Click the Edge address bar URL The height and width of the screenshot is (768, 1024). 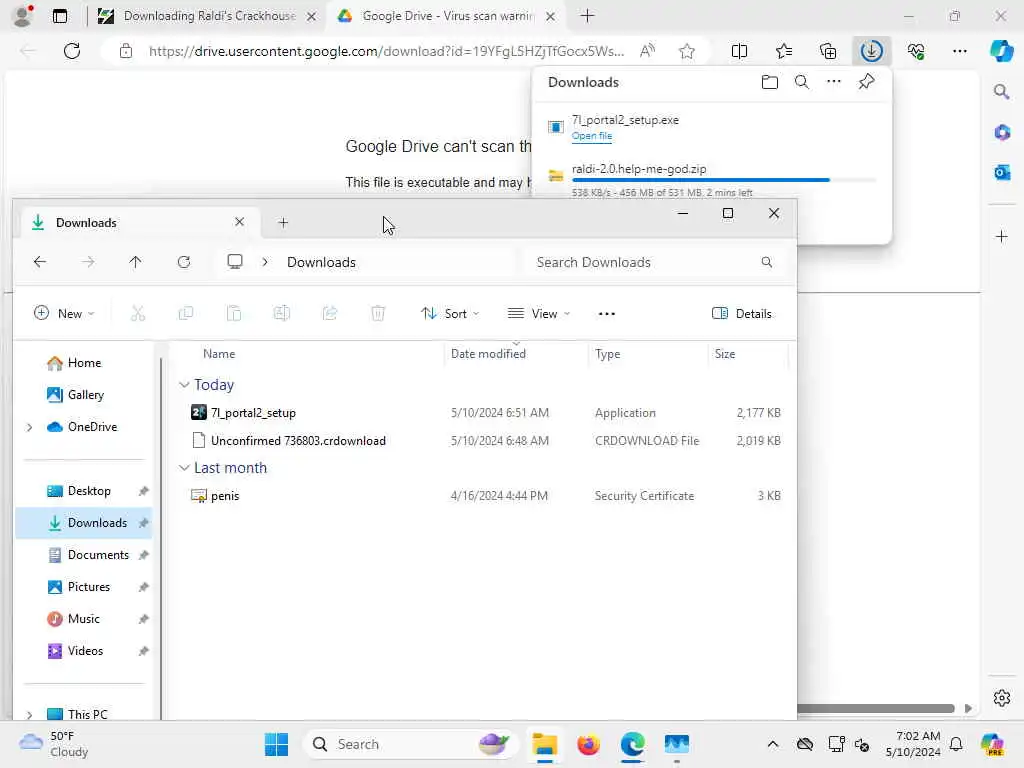tap(386, 51)
